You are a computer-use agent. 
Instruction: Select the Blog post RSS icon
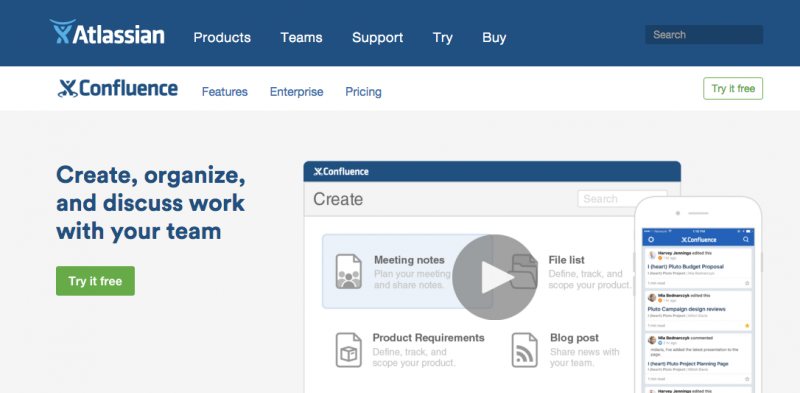coord(524,350)
